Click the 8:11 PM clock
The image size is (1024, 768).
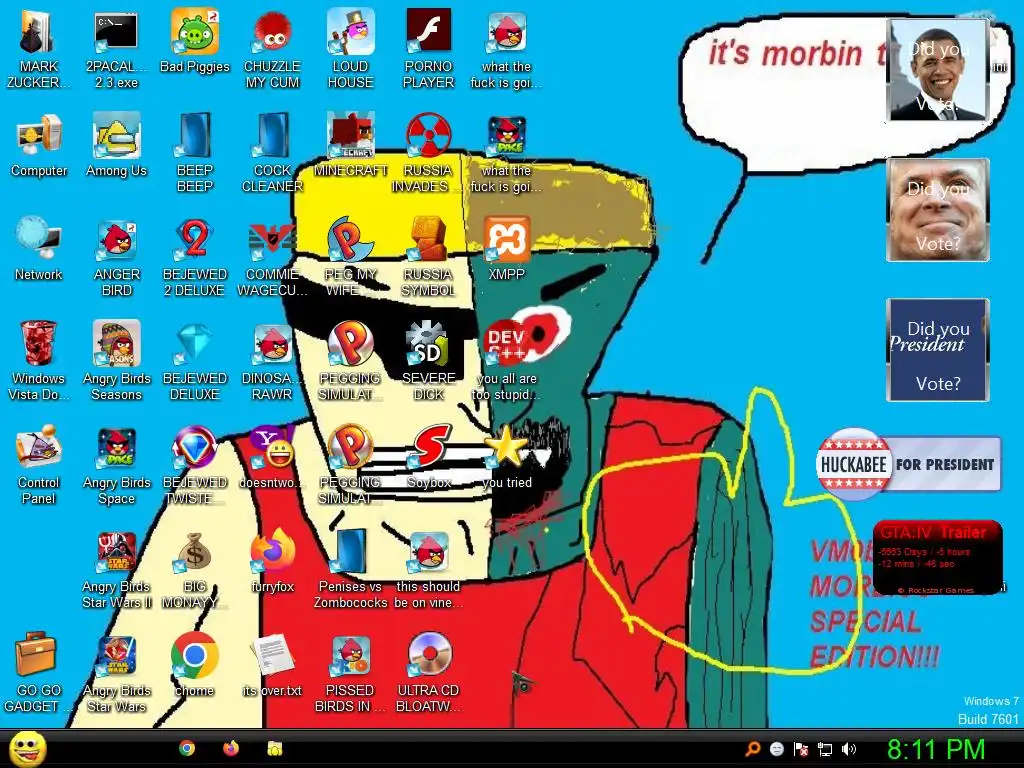click(x=936, y=749)
